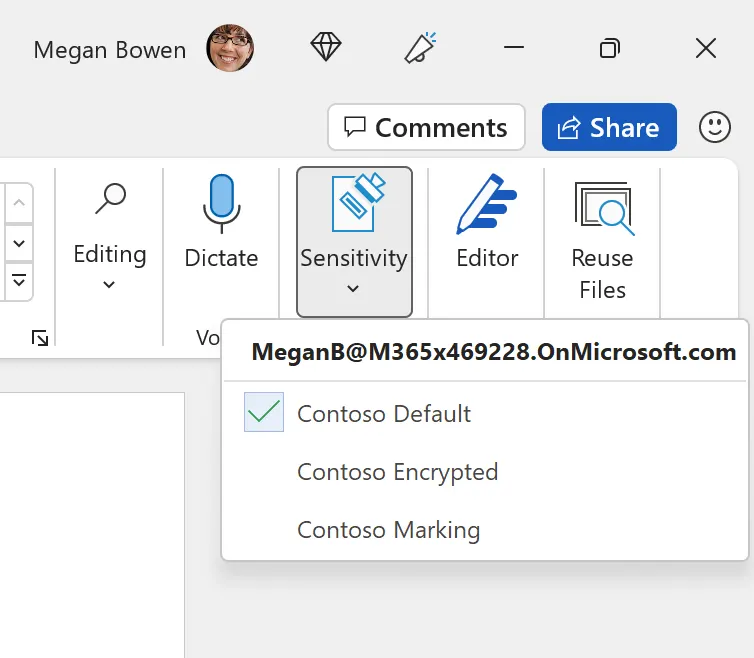Expand the styles gallery More arrow
This screenshot has width=754, height=658.
click(x=19, y=281)
